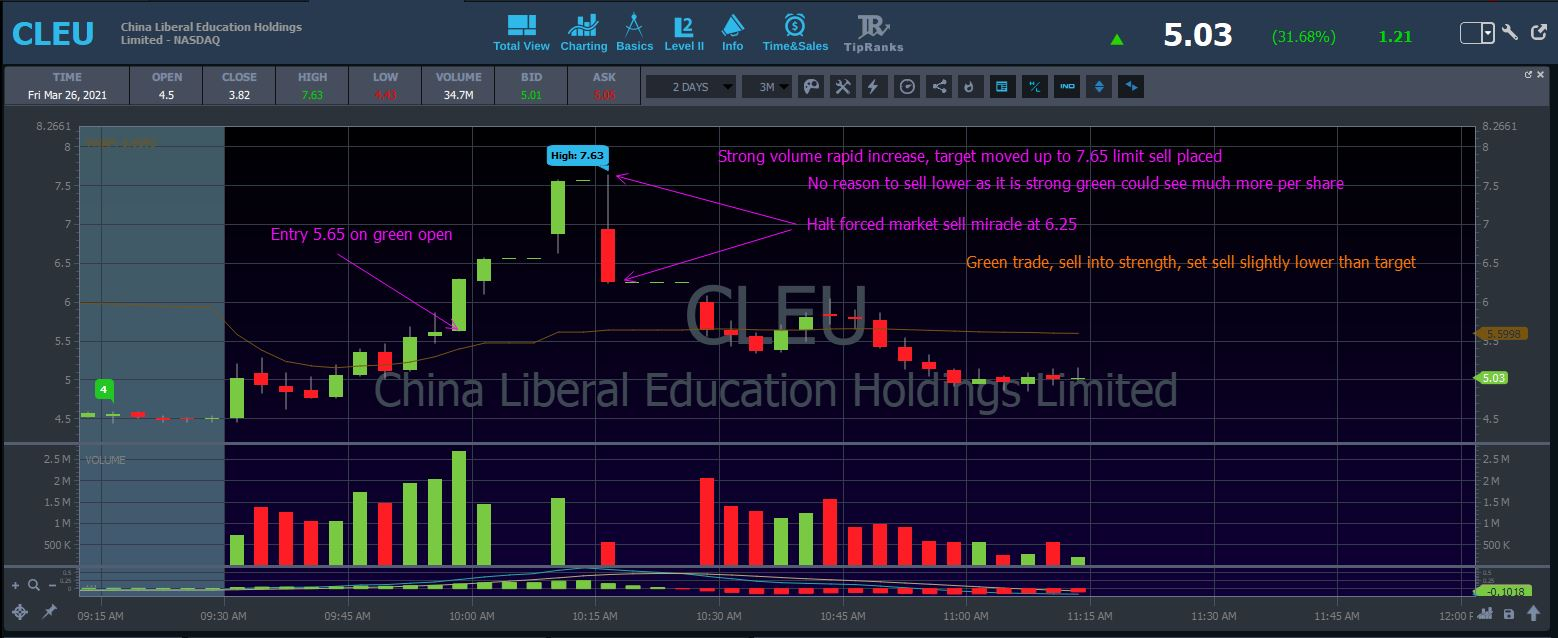Click the 10:30 AM time axis label
1558x638 pixels.
(718, 617)
